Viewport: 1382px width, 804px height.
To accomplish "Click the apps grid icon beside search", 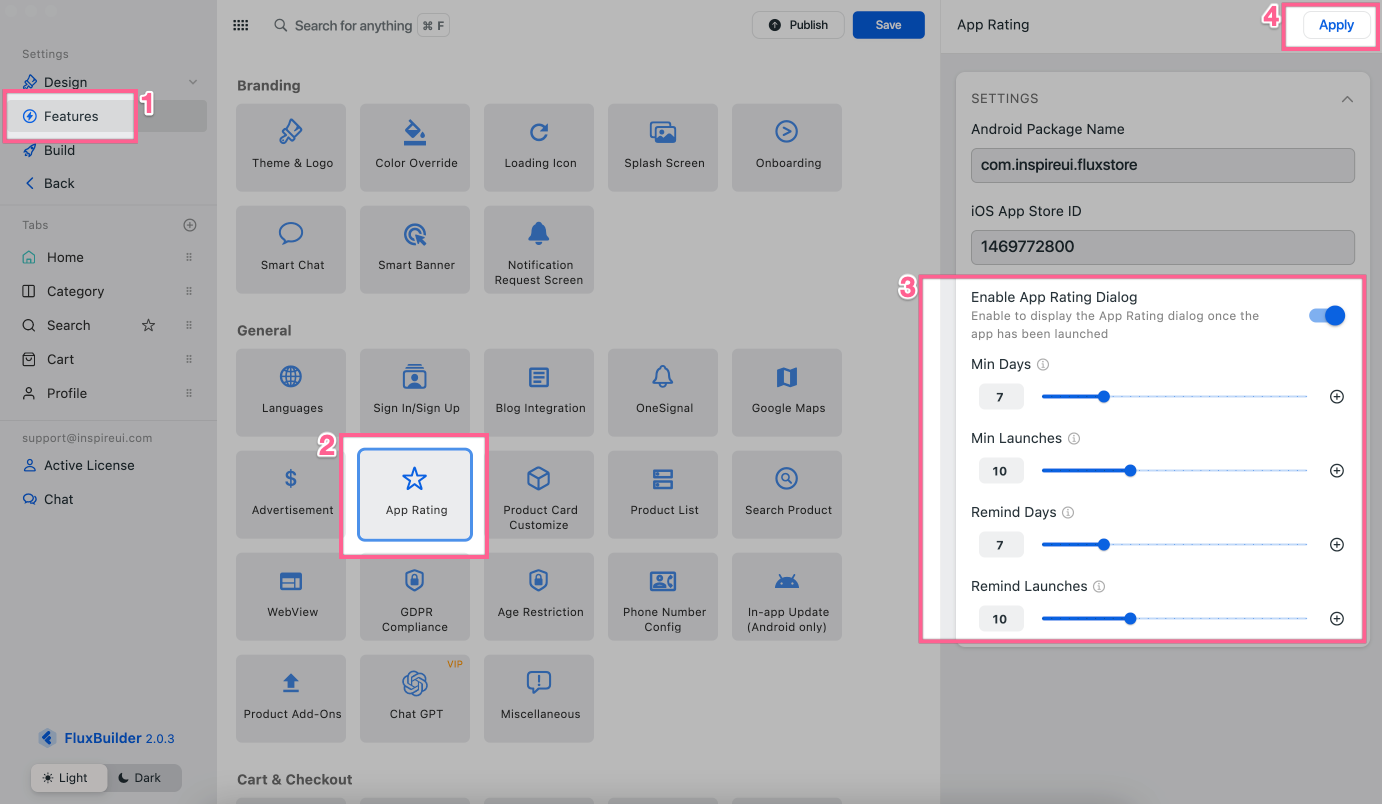I will pyautogui.click(x=241, y=26).
